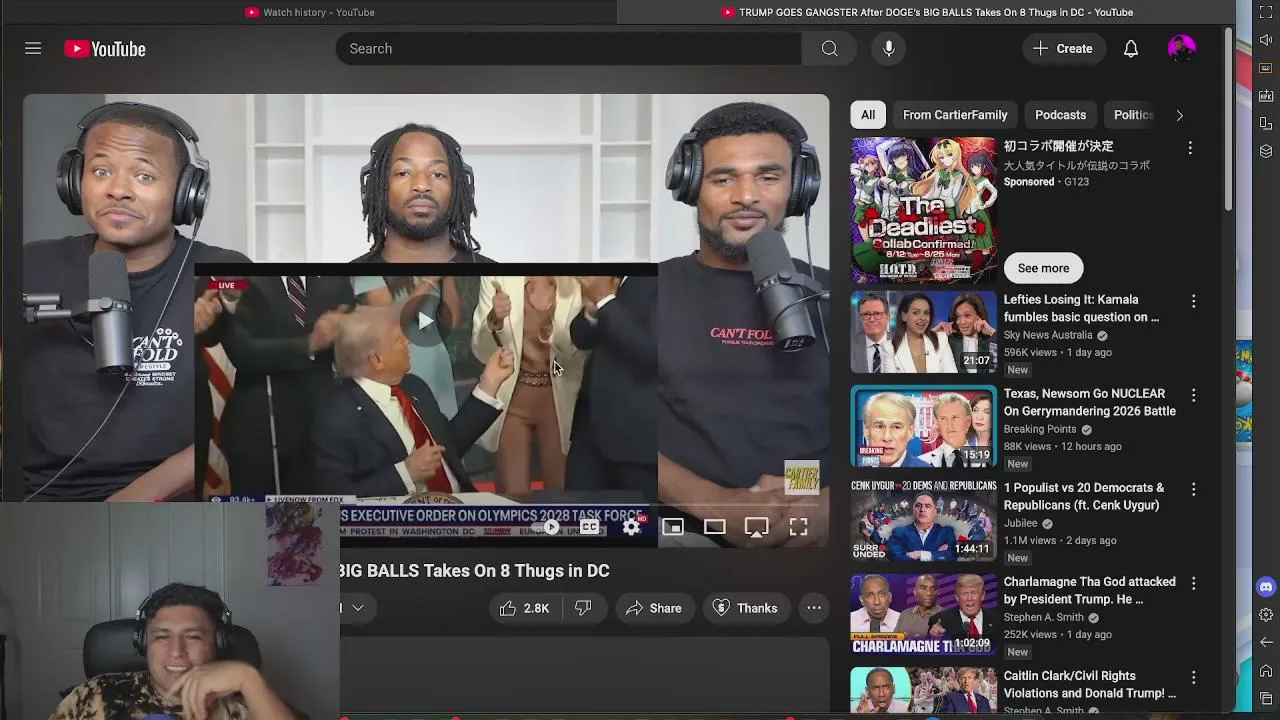This screenshot has height=720, width=1280.
Task: Open Discord in the browser side panel
Action: (x=1266, y=587)
